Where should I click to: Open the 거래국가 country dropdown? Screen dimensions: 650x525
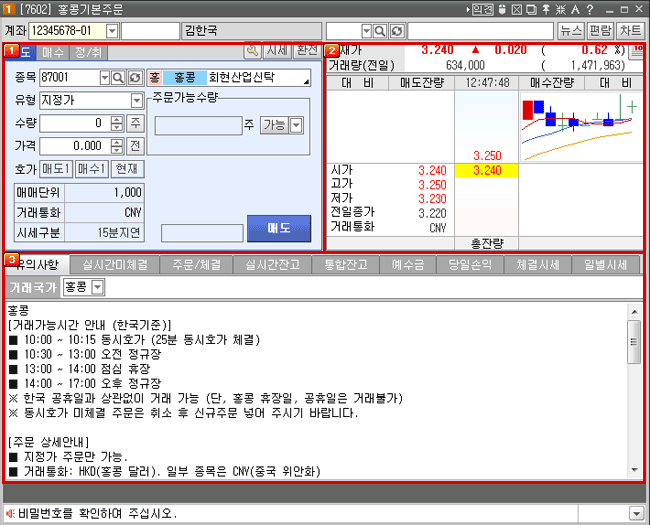click(x=97, y=287)
